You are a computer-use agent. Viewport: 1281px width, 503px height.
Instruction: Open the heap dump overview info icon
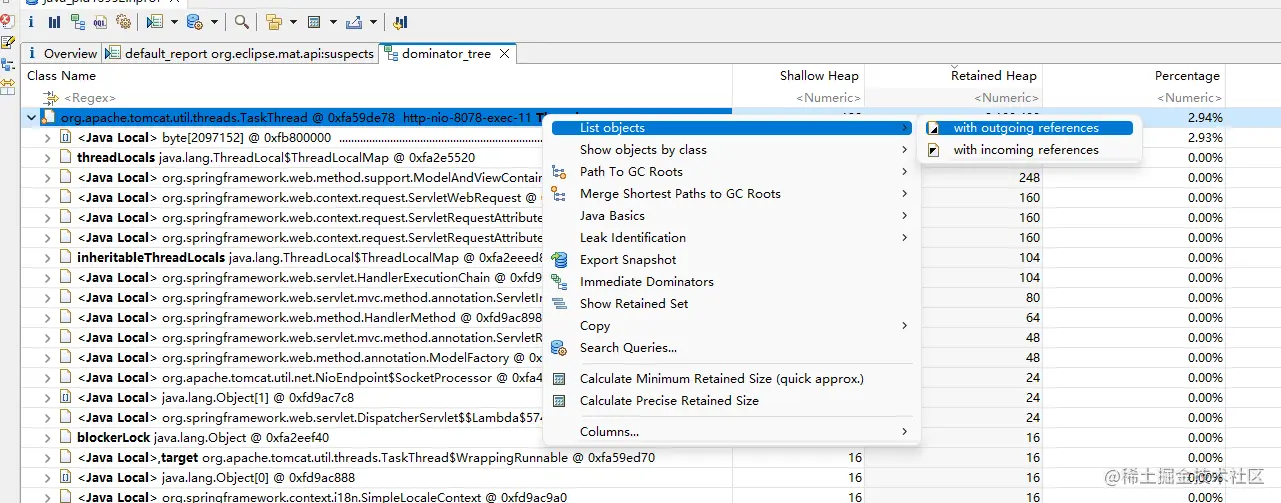pyautogui.click(x=32, y=21)
